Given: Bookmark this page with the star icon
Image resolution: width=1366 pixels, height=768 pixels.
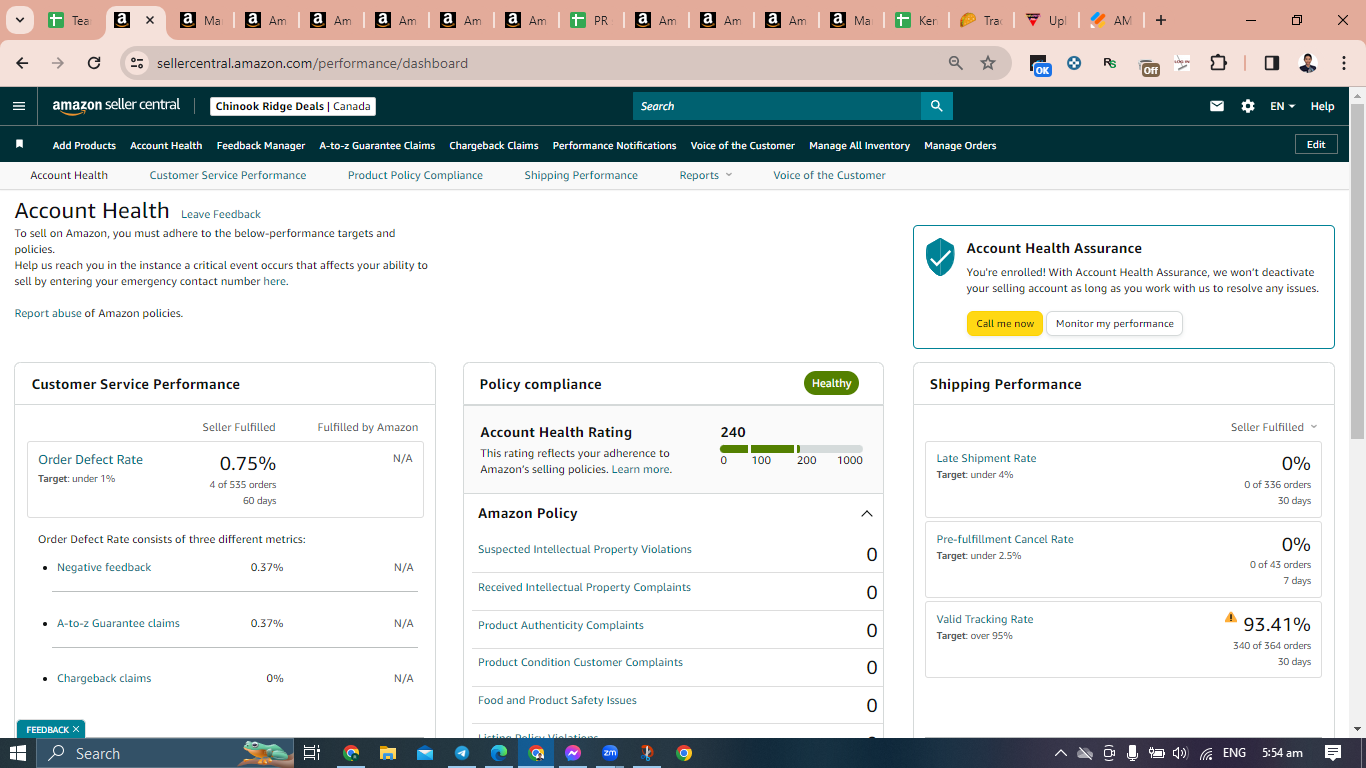Looking at the screenshot, I should click(x=988, y=63).
